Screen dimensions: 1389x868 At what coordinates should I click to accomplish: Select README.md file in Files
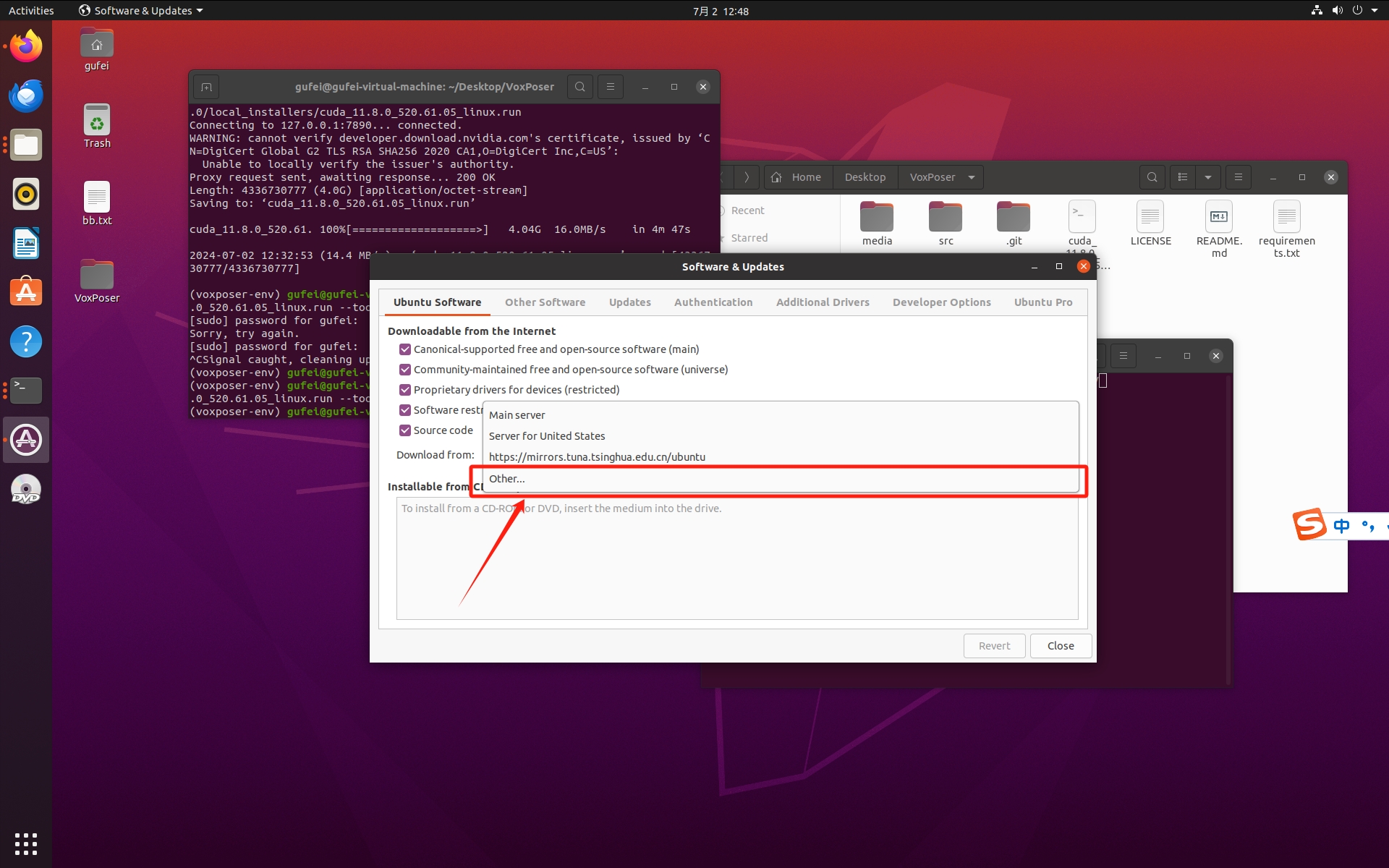coord(1219,229)
